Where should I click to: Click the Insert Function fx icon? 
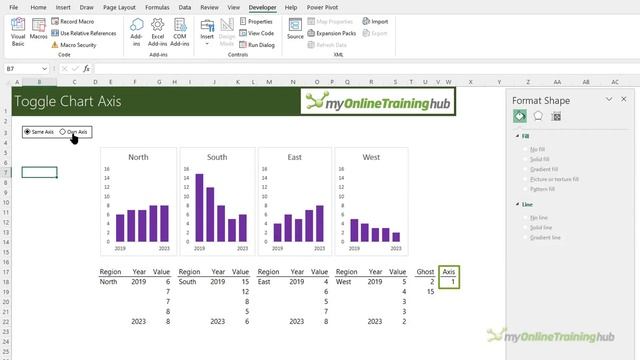[x=87, y=69]
